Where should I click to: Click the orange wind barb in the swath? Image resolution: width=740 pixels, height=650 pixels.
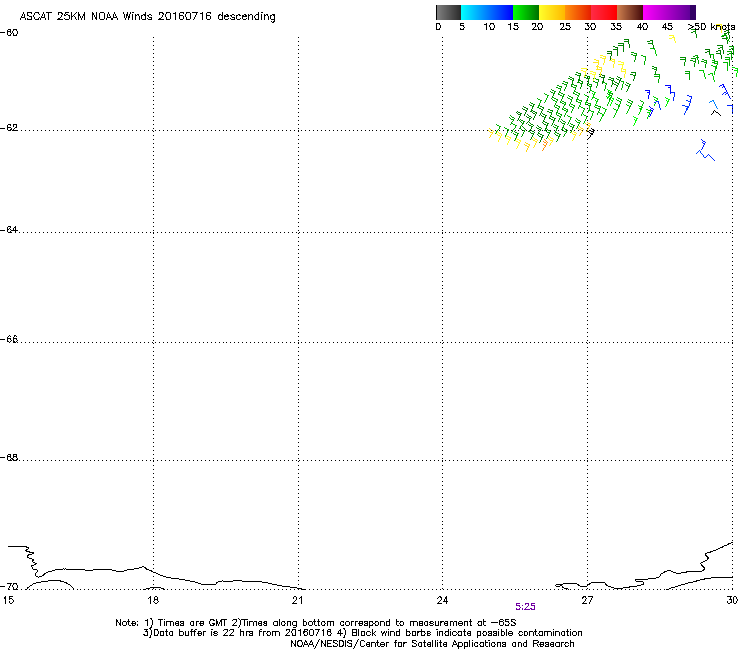point(545,144)
